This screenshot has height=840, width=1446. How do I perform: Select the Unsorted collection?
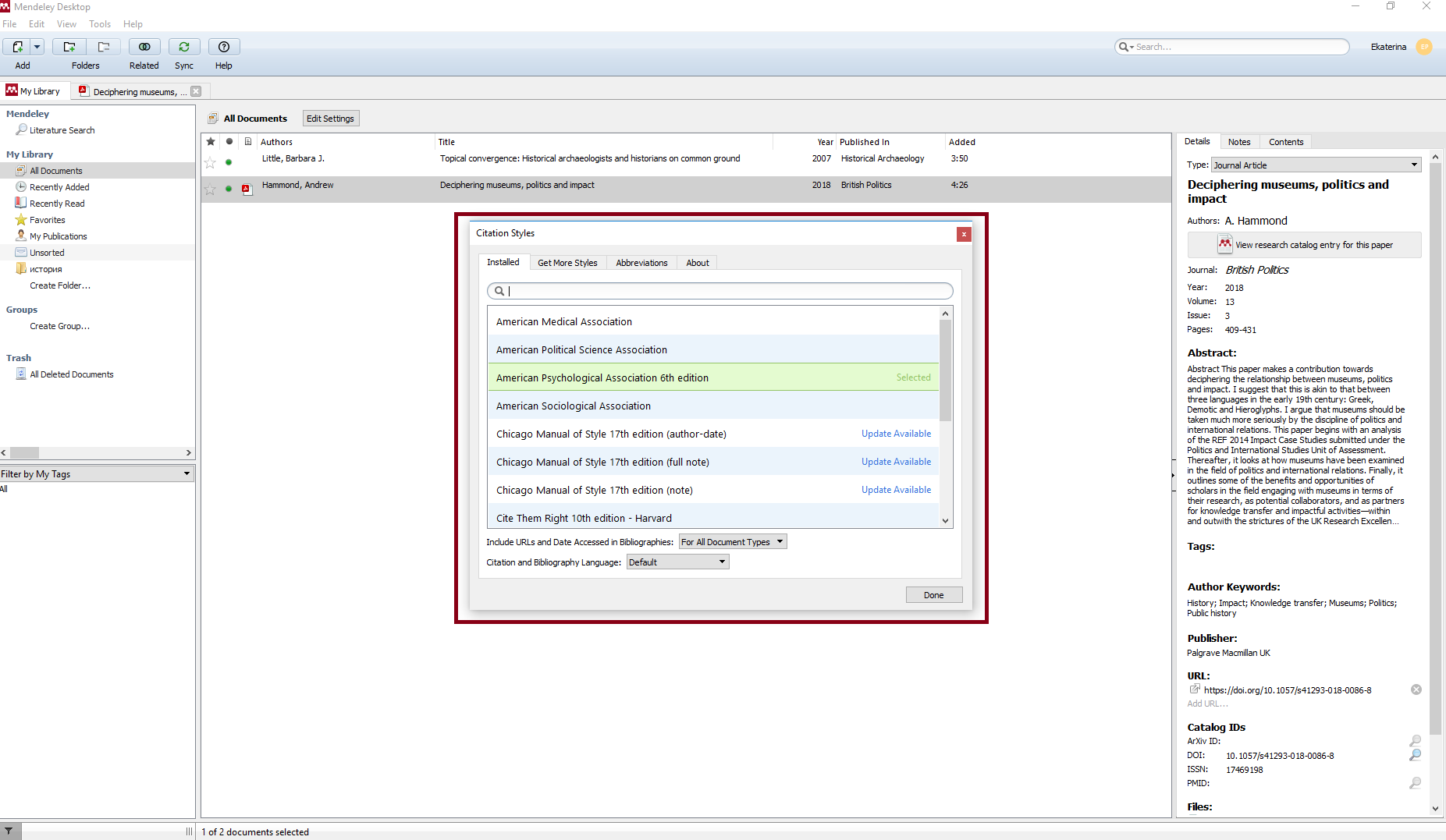point(47,253)
